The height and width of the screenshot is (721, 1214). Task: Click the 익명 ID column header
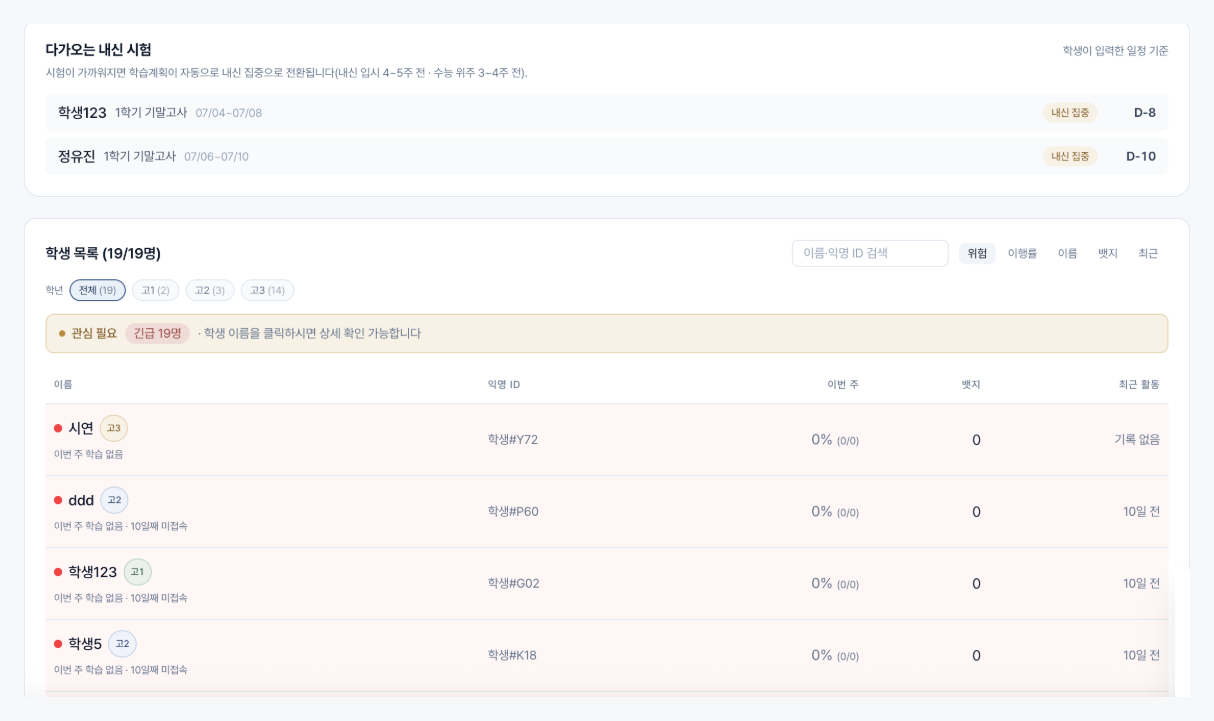[504, 384]
